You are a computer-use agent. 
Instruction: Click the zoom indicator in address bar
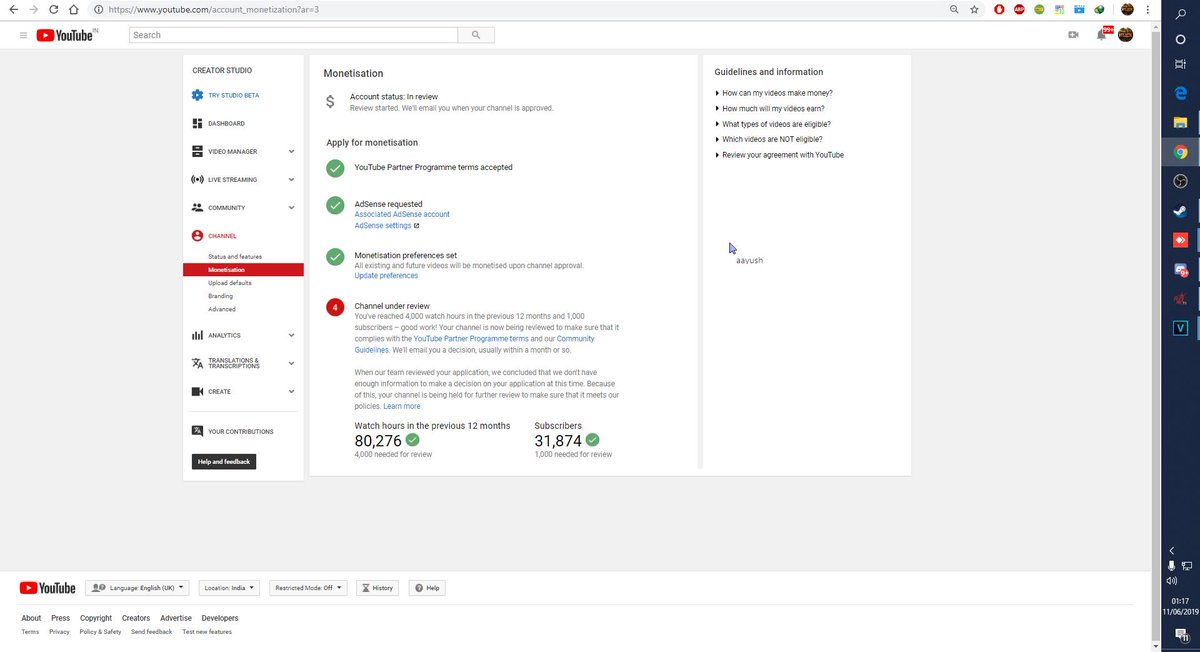(954, 9)
